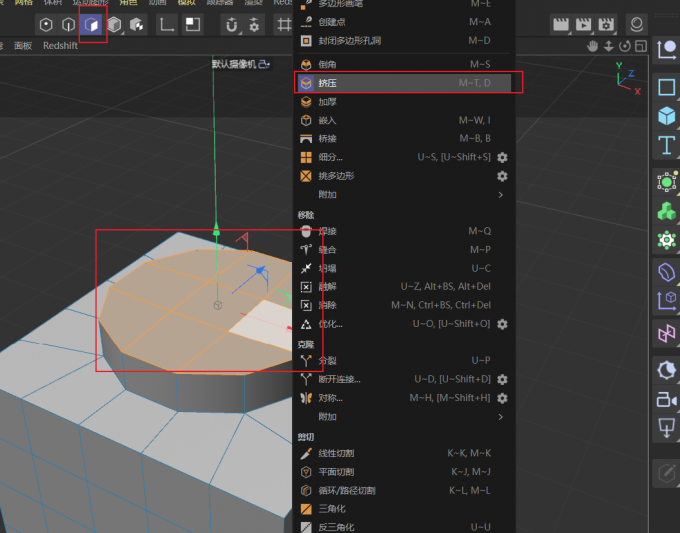Activate Model mode cube icon
Screen dimensions: 680x533
point(114,24)
